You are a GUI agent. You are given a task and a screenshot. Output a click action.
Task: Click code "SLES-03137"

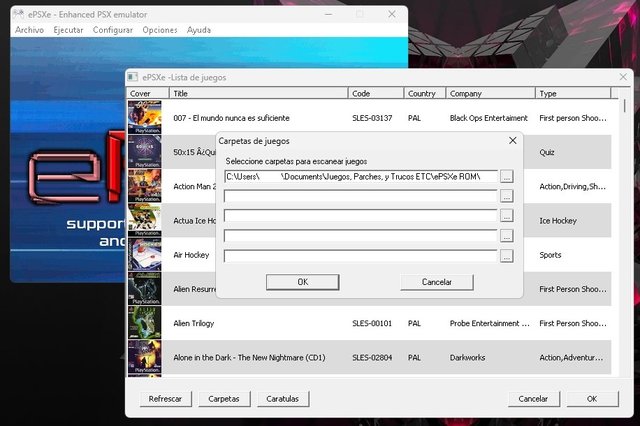(x=372, y=118)
